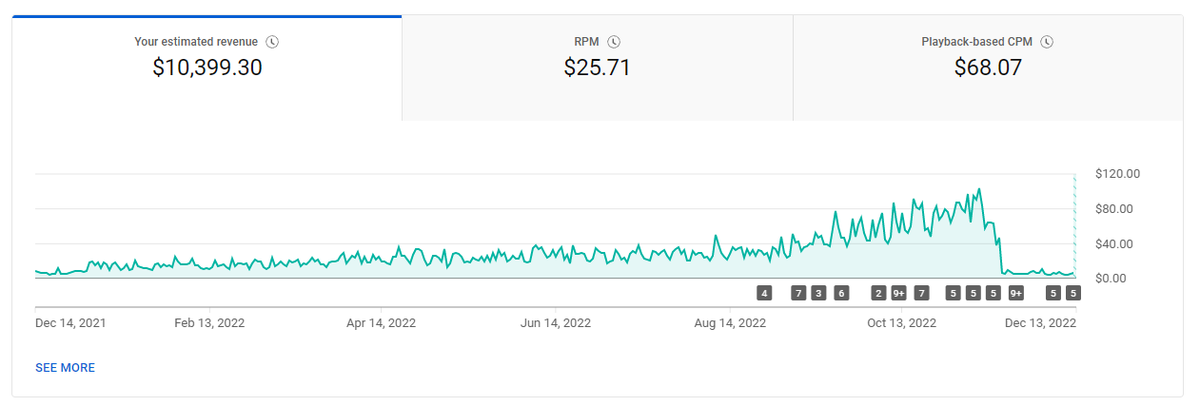Image resolution: width=1200 pixels, height=406 pixels.
Task: Click the $120.00 axis label
Action: (x=1118, y=174)
